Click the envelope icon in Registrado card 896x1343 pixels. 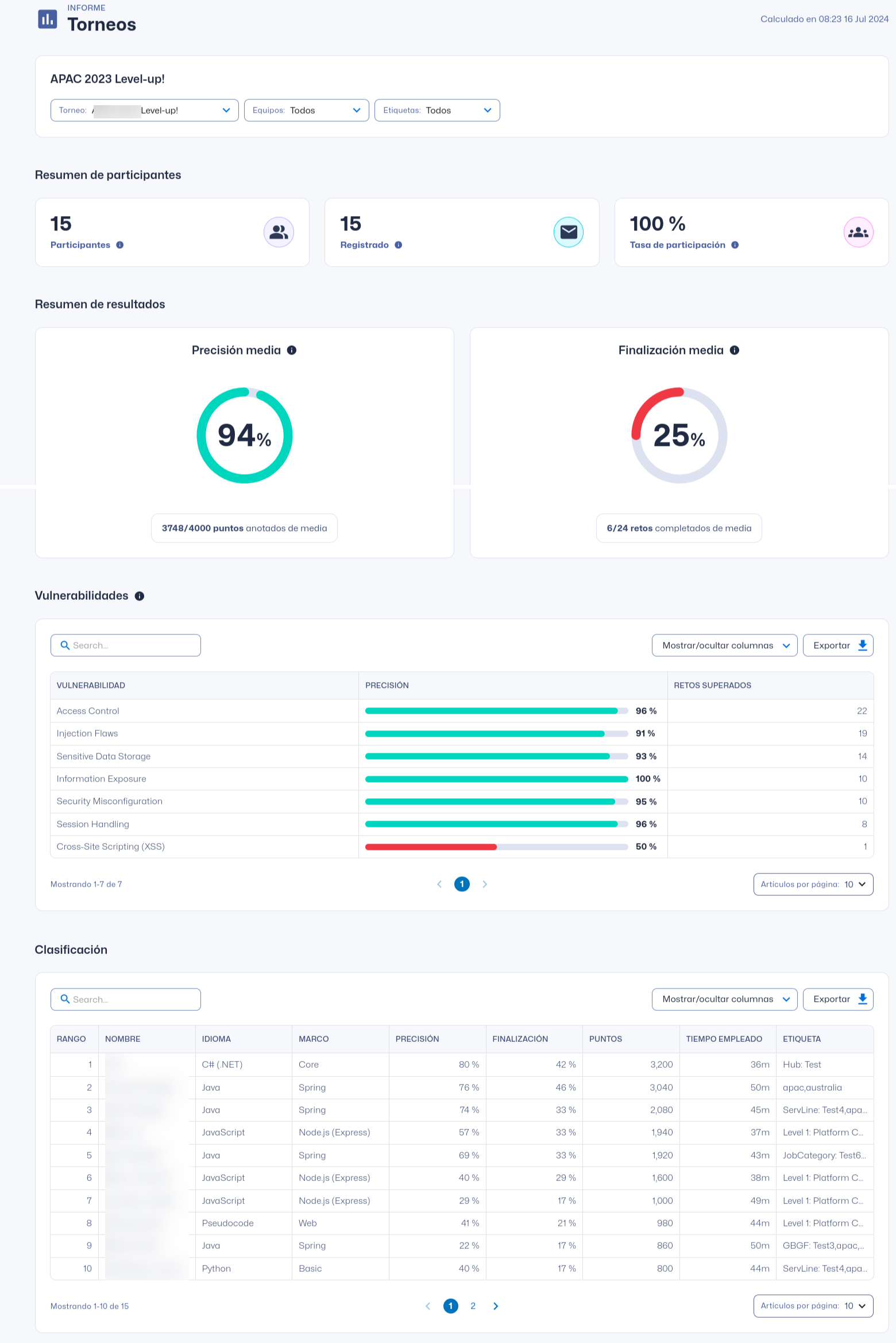pyautogui.click(x=568, y=232)
